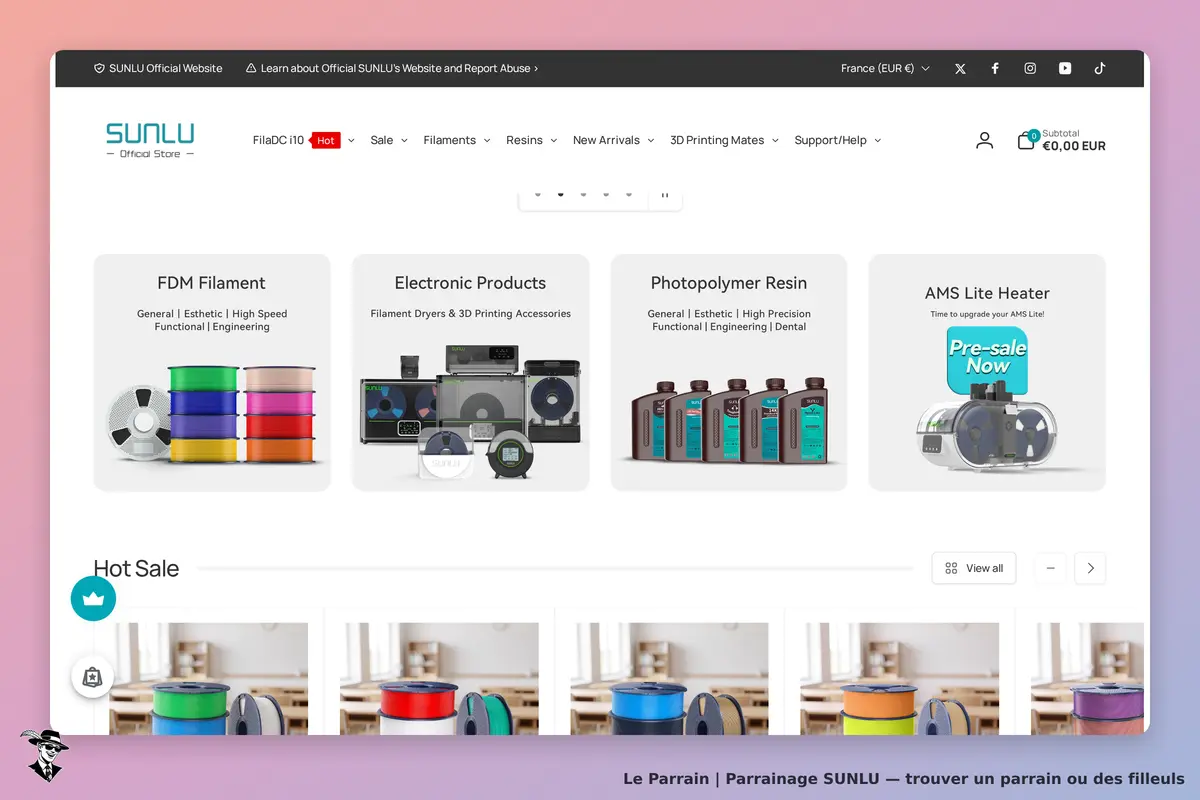Open the purple filament product image
1200x800 pixels.
[x=1088, y=679]
